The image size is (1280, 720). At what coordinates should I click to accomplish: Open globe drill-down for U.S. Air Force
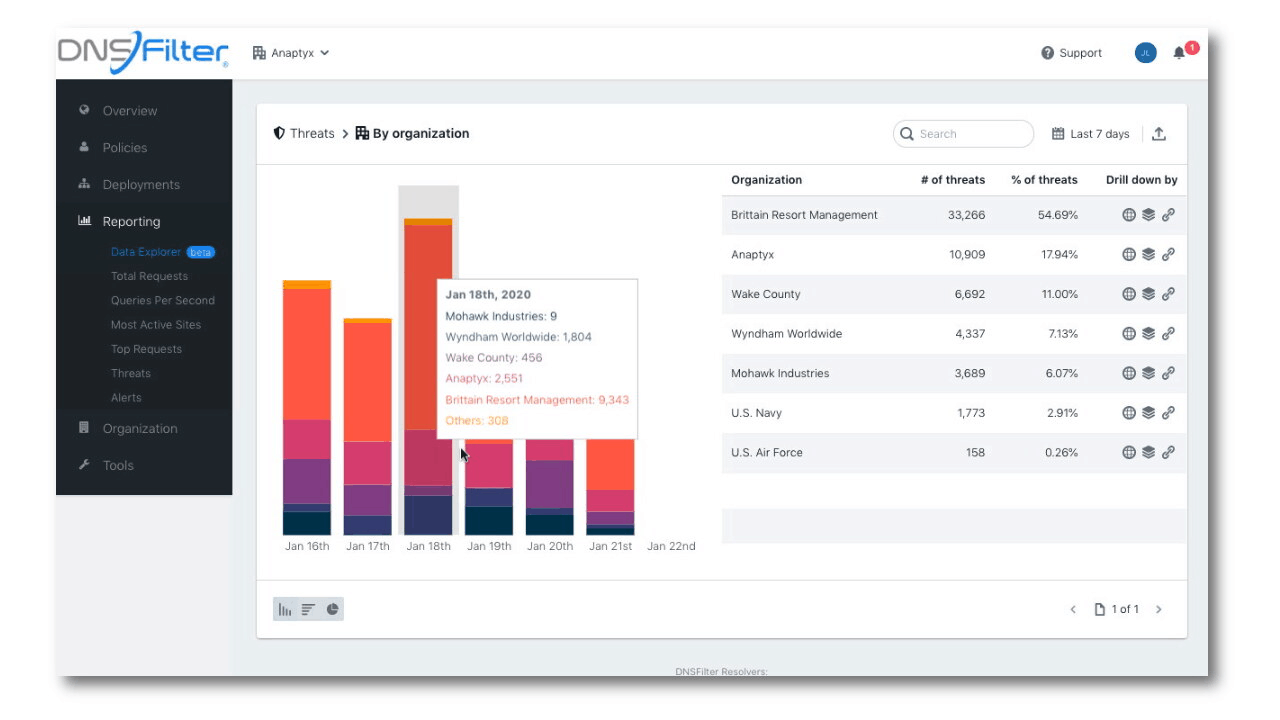point(1129,452)
